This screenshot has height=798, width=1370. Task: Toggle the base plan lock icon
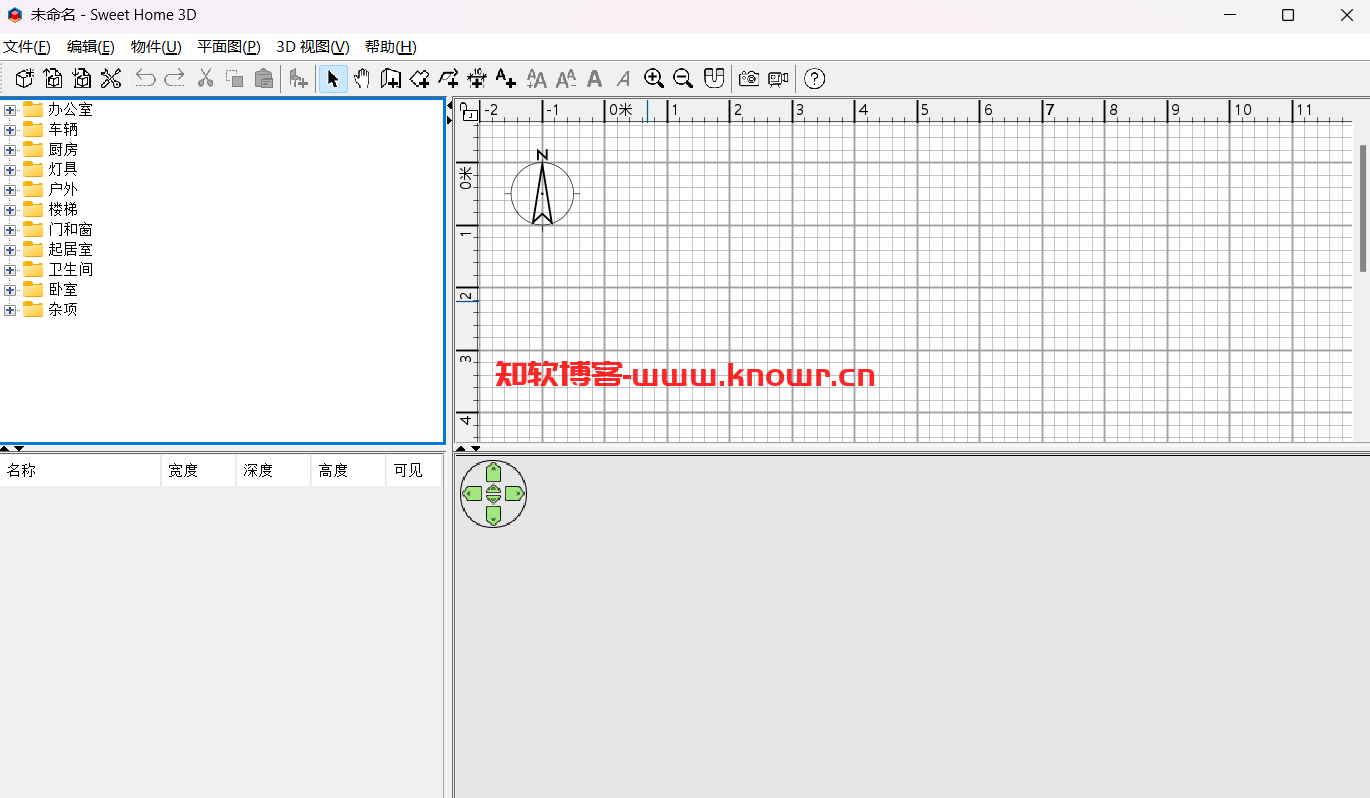pyautogui.click(x=467, y=110)
